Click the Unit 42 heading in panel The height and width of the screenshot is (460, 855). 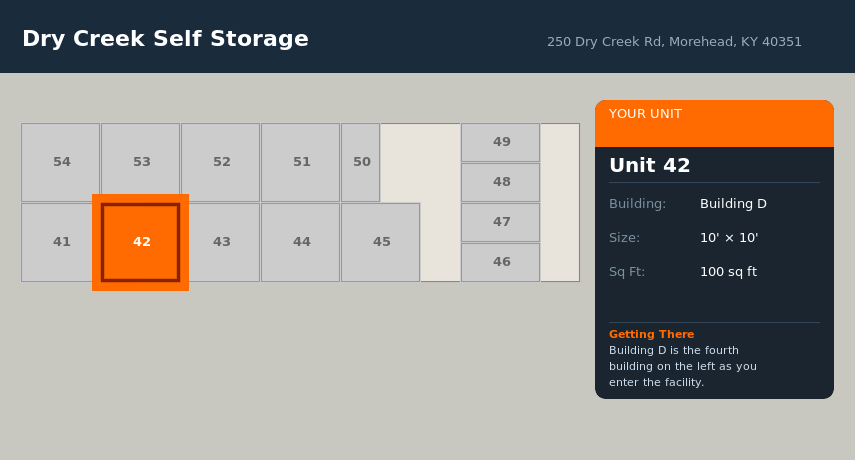pyautogui.click(x=650, y=166)
